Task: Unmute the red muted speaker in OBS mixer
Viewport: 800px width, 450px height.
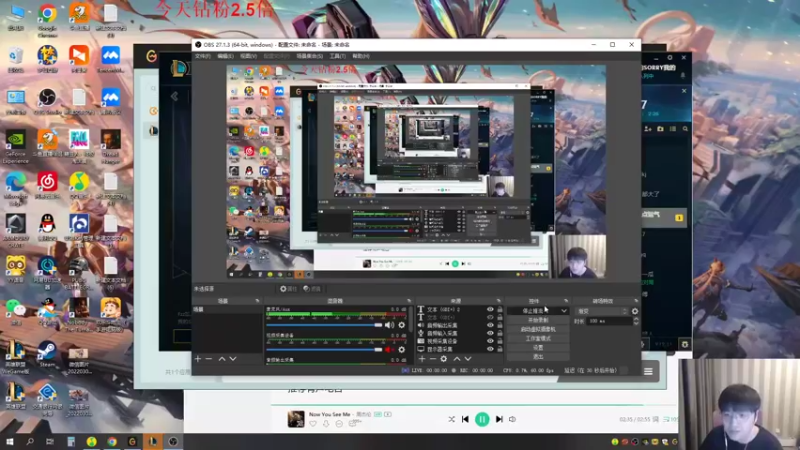Action: click(389, 349)
